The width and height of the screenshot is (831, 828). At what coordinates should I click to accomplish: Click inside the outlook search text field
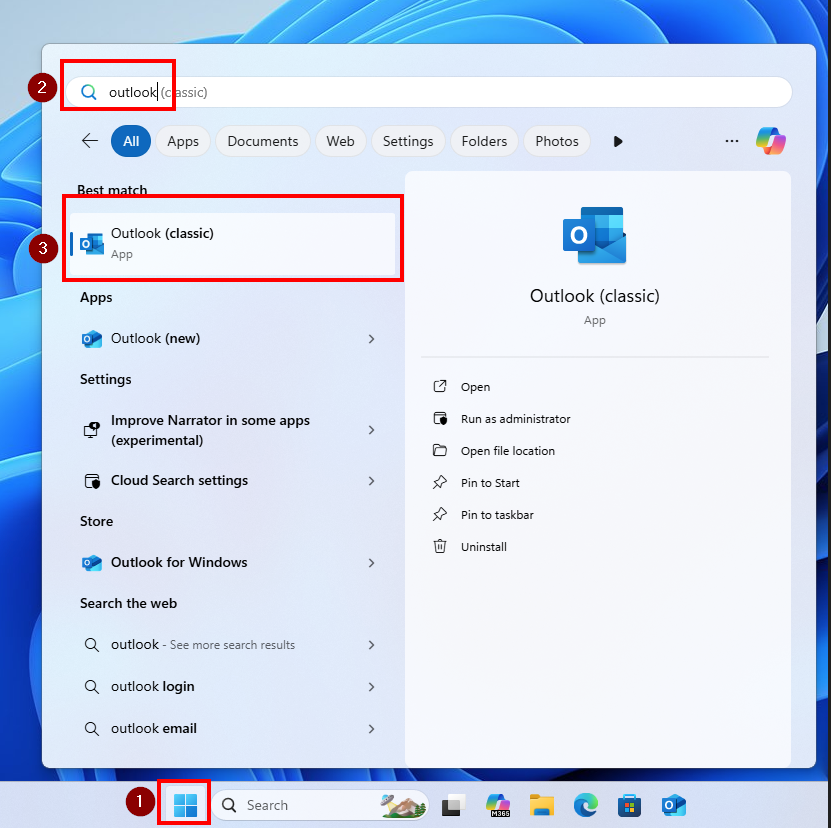[x=429, y=92]
